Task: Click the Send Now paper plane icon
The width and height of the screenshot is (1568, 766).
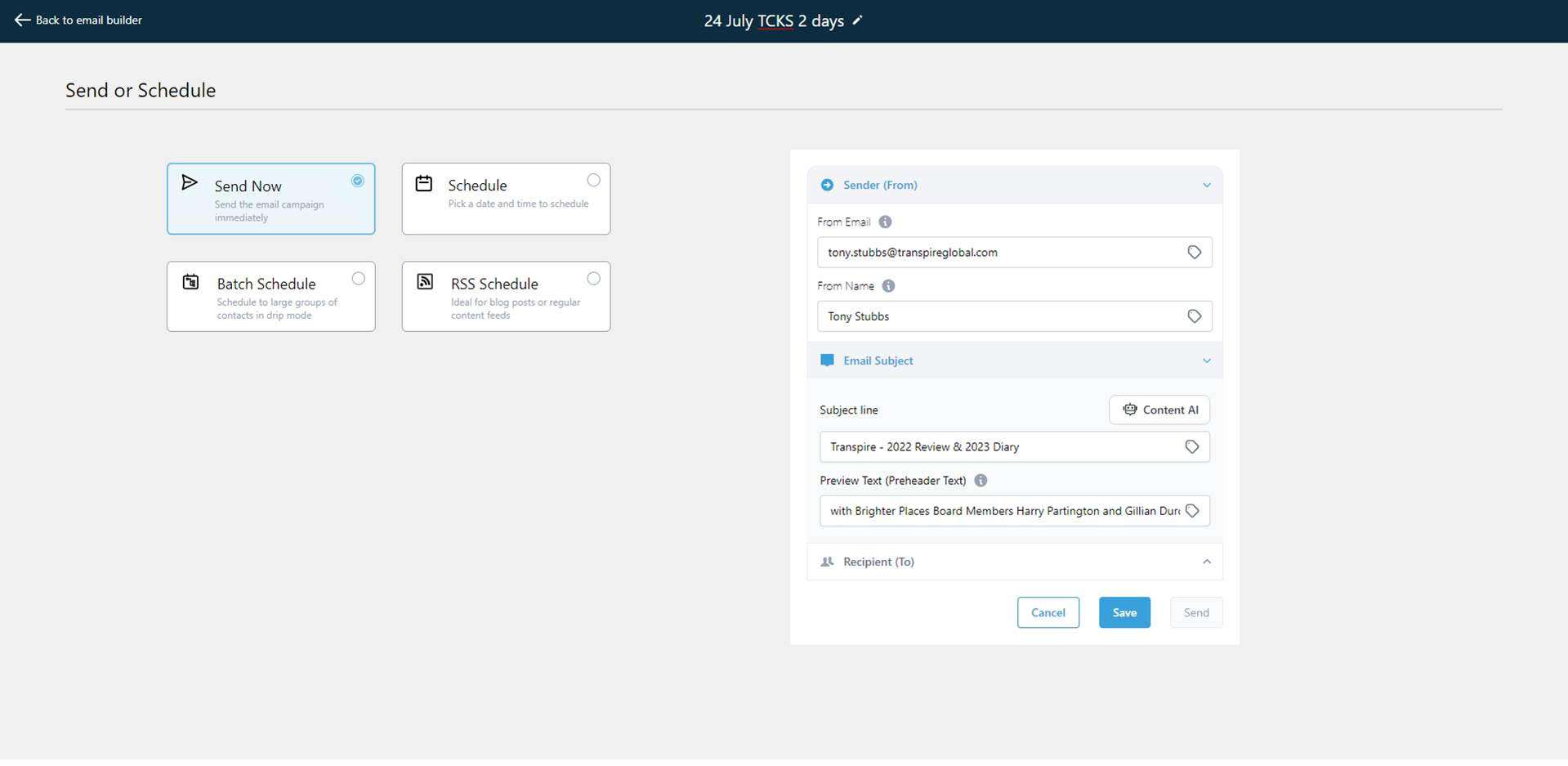Action: click(190, 182)
